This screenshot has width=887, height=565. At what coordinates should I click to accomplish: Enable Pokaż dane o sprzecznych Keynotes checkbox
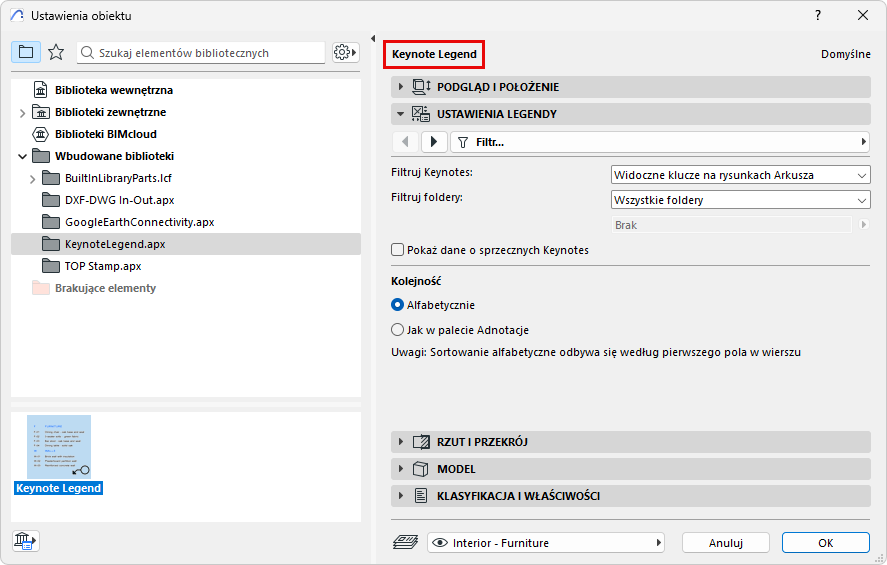click(x=398, y=250)
